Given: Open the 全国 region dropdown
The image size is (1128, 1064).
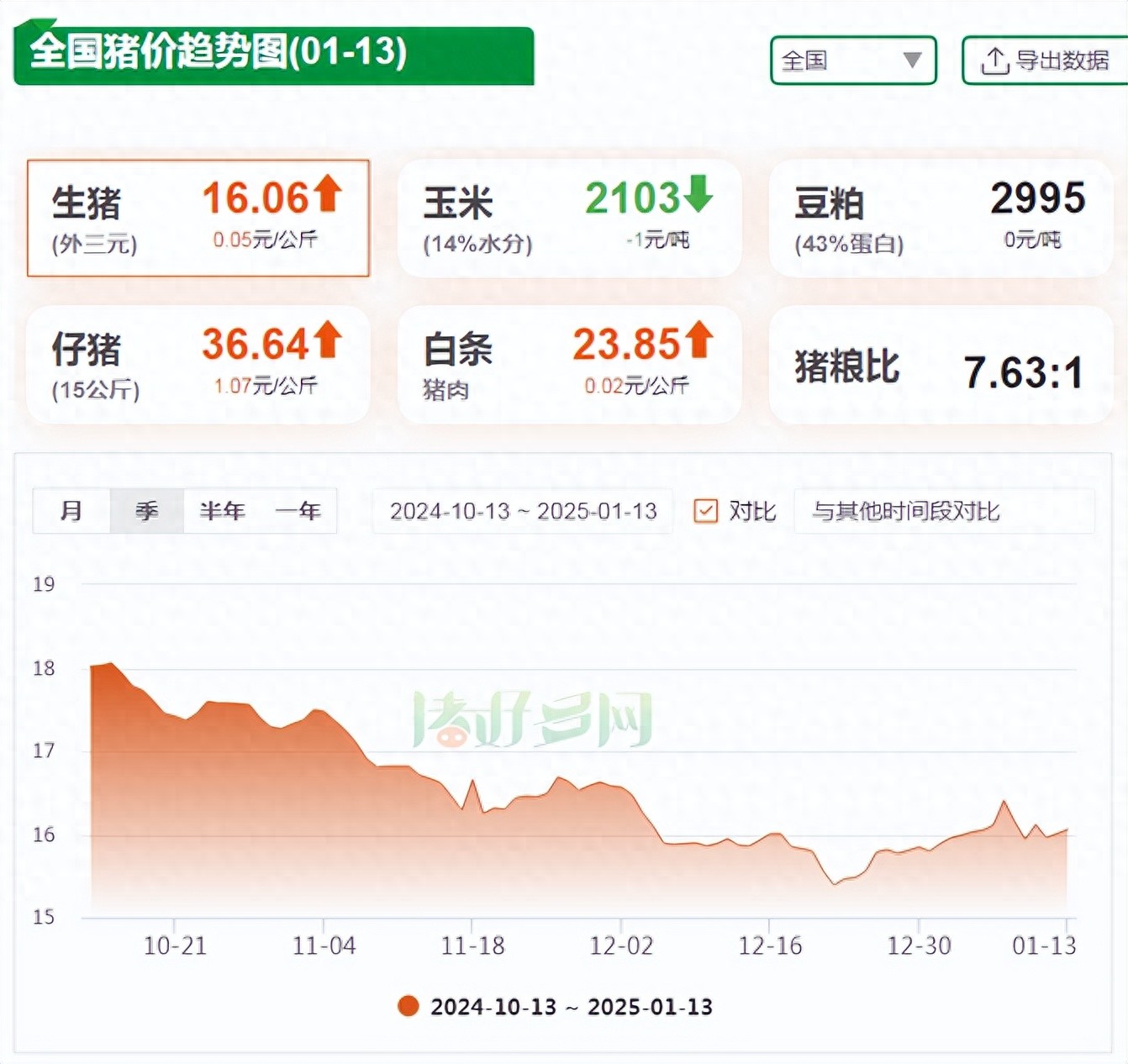Looking at the screenshot, I should (x=853, y=61).
